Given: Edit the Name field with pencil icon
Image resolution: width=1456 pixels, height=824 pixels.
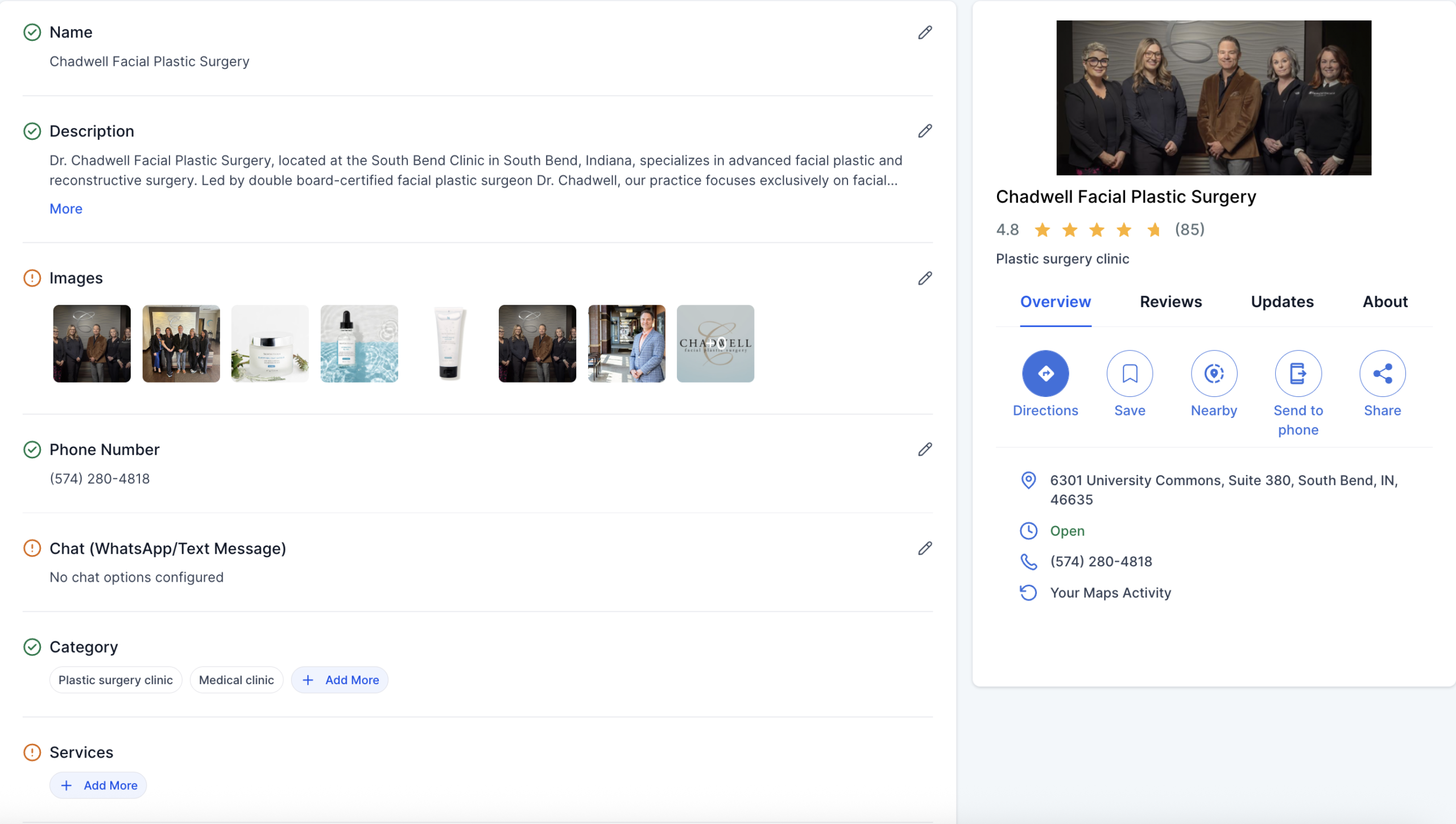Looking at the screenshot, I should click(x=925, y=32).
